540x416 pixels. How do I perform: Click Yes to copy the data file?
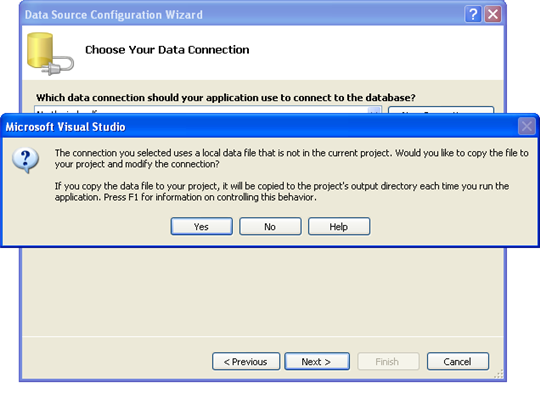(x=201, y=226)
